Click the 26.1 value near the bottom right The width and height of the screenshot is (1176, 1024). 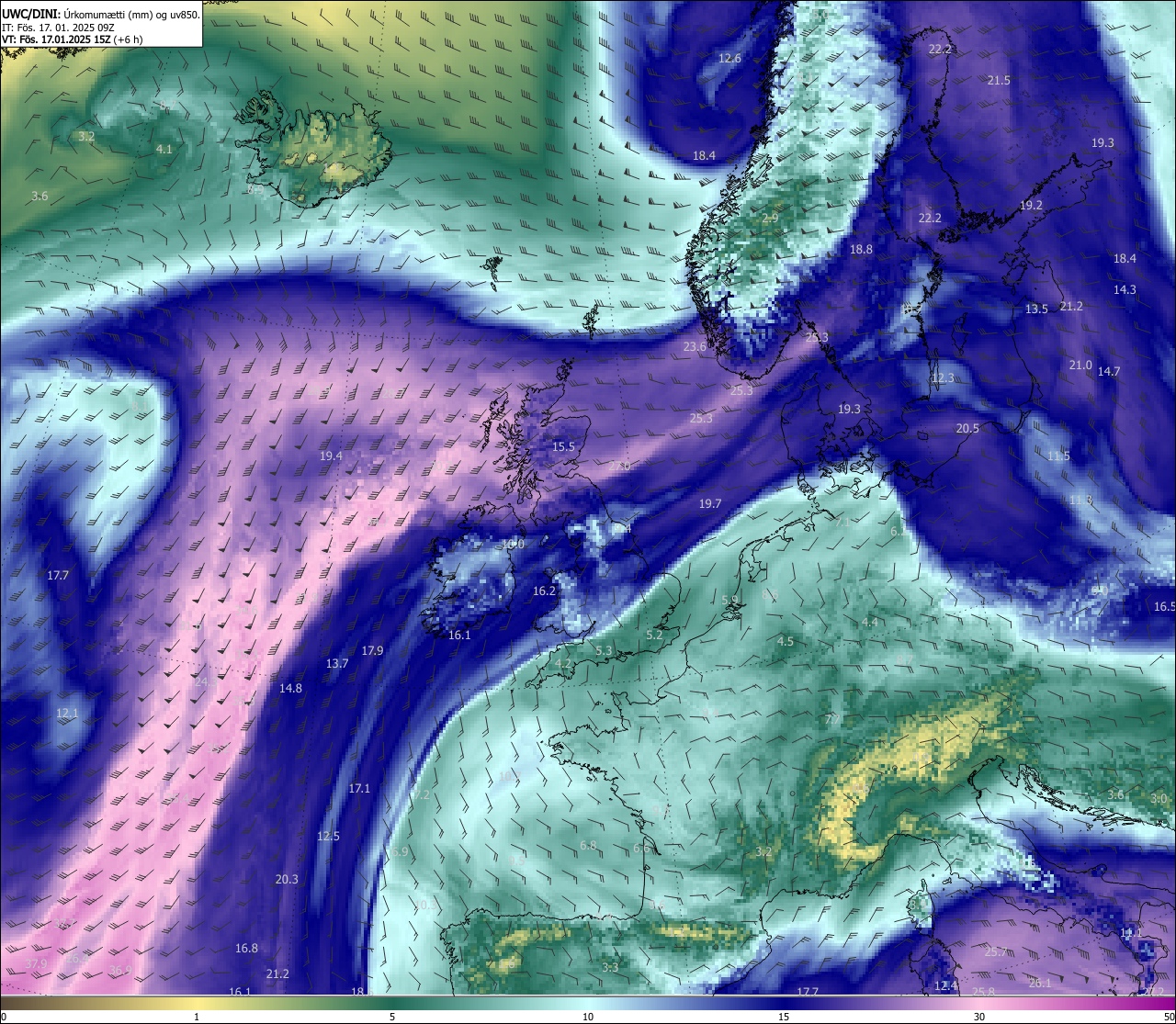pyautogui.click(x=1040, y=983)
